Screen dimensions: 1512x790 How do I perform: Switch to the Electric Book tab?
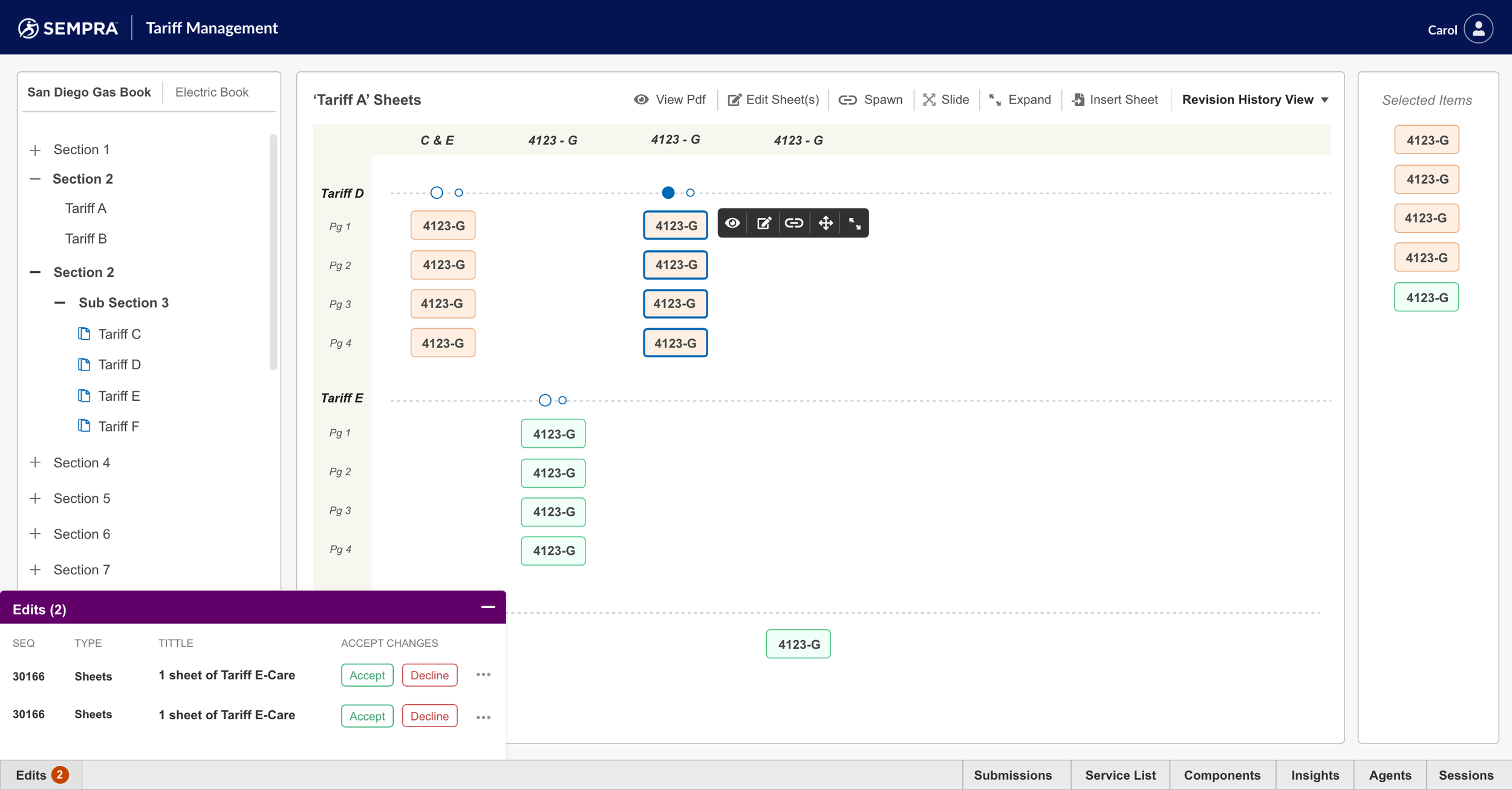212,92
